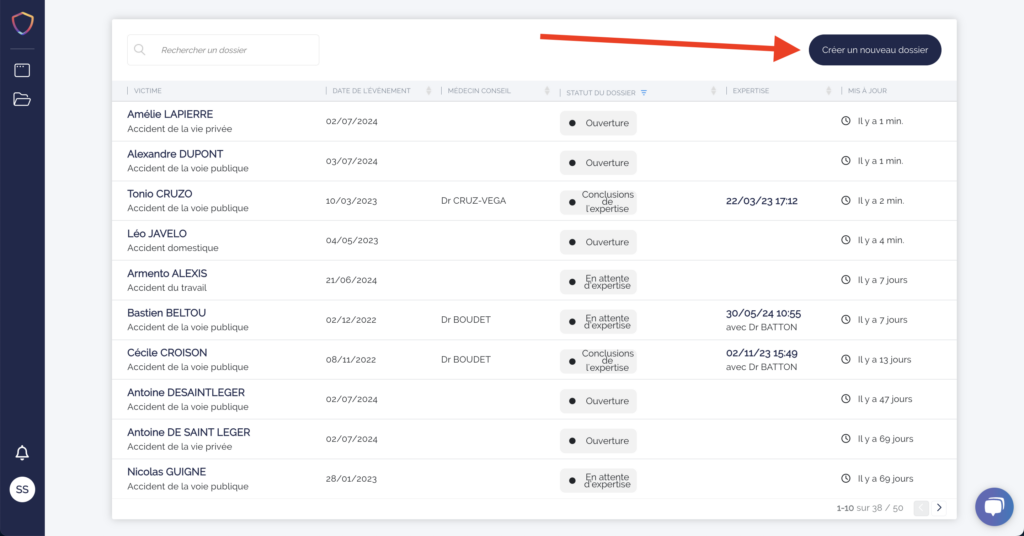The image size is (1024, 536).
Task: Click the Mis à jour column header
Action: pyautogui.click(x=867, y=91)
